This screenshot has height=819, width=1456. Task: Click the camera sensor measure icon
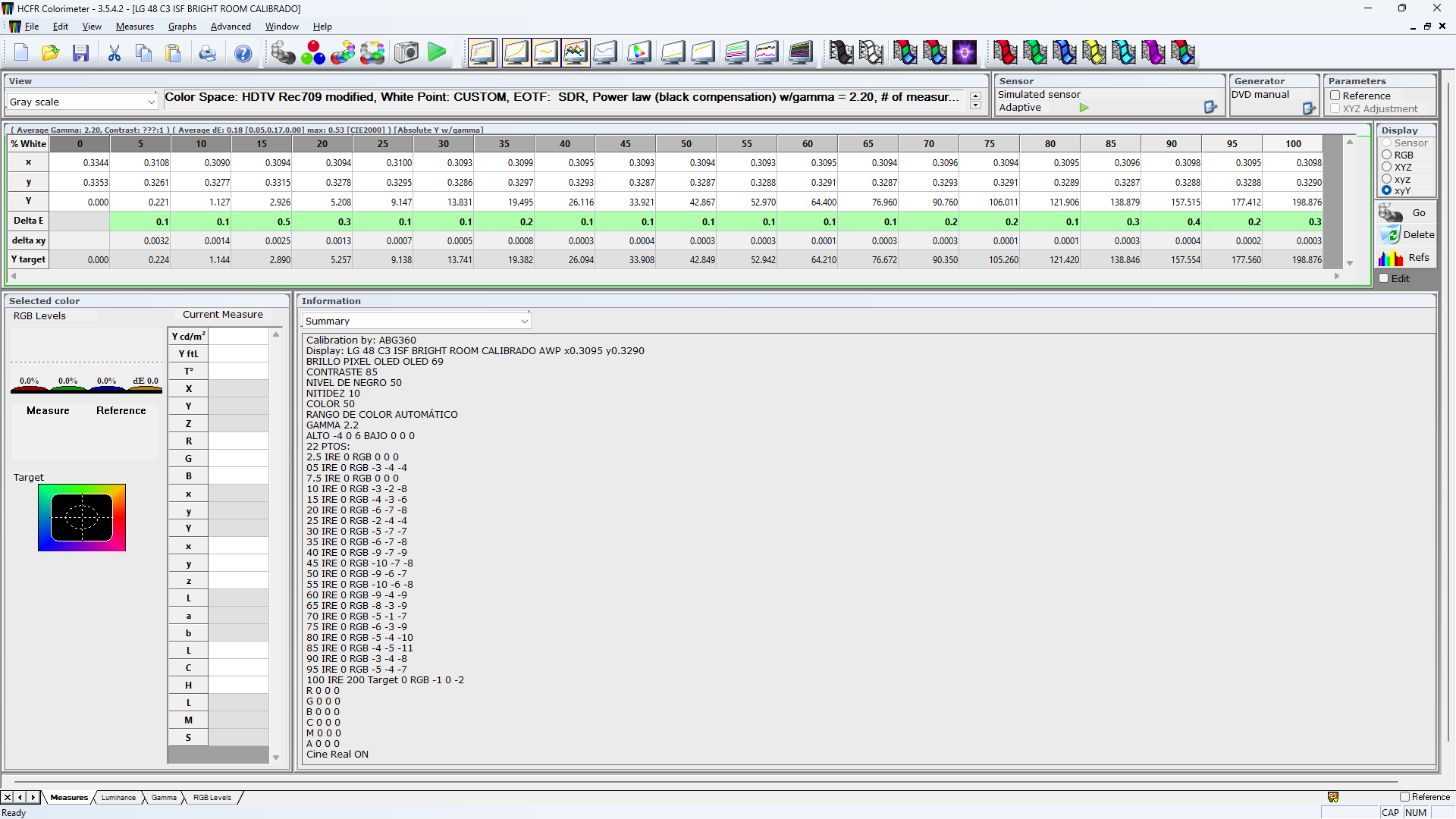[406, 53]
